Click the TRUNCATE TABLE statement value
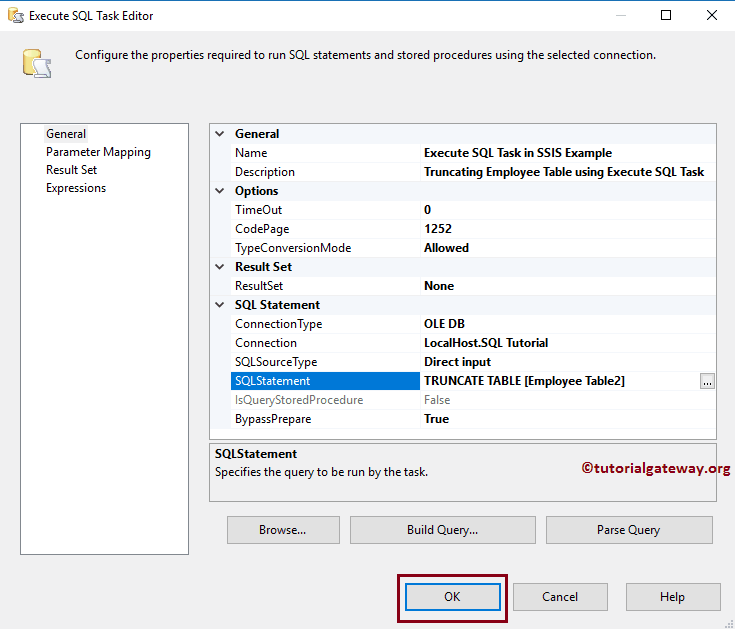 pos(560,381)
